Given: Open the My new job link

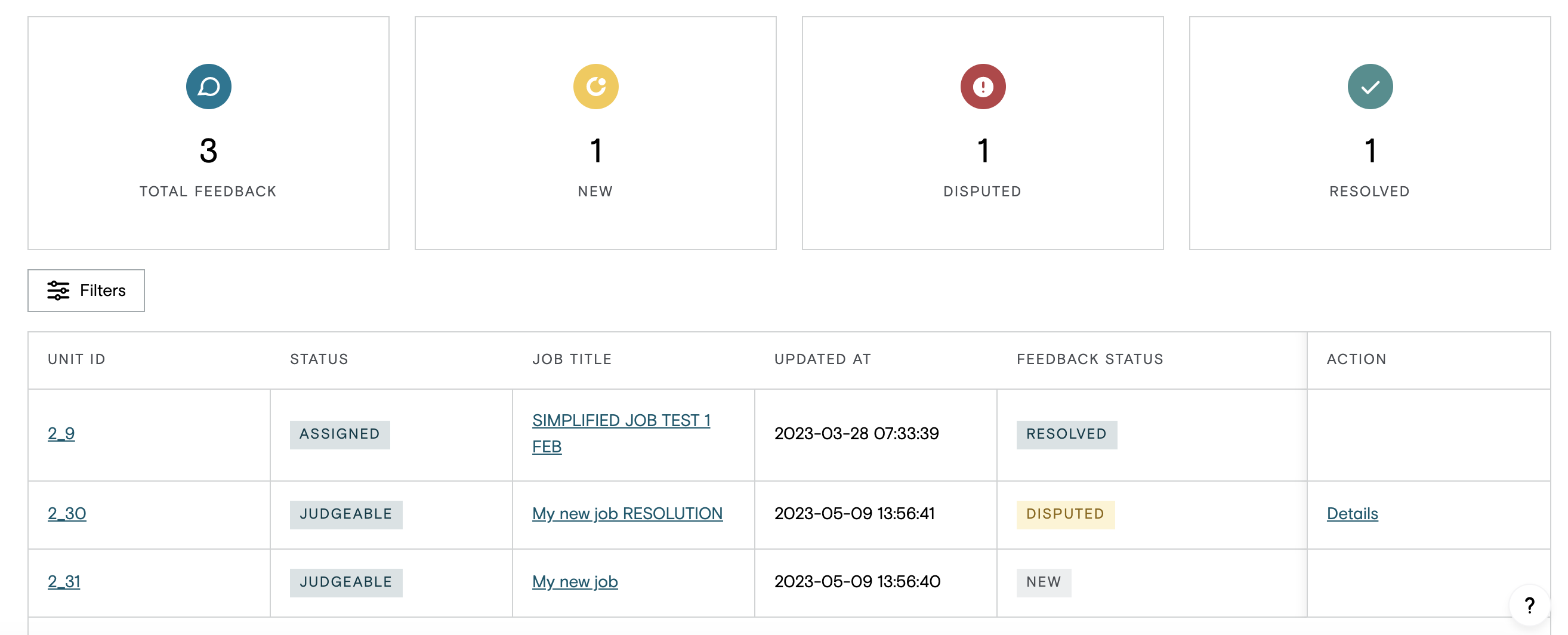Looking at the screenshot, I should (575, 581).
